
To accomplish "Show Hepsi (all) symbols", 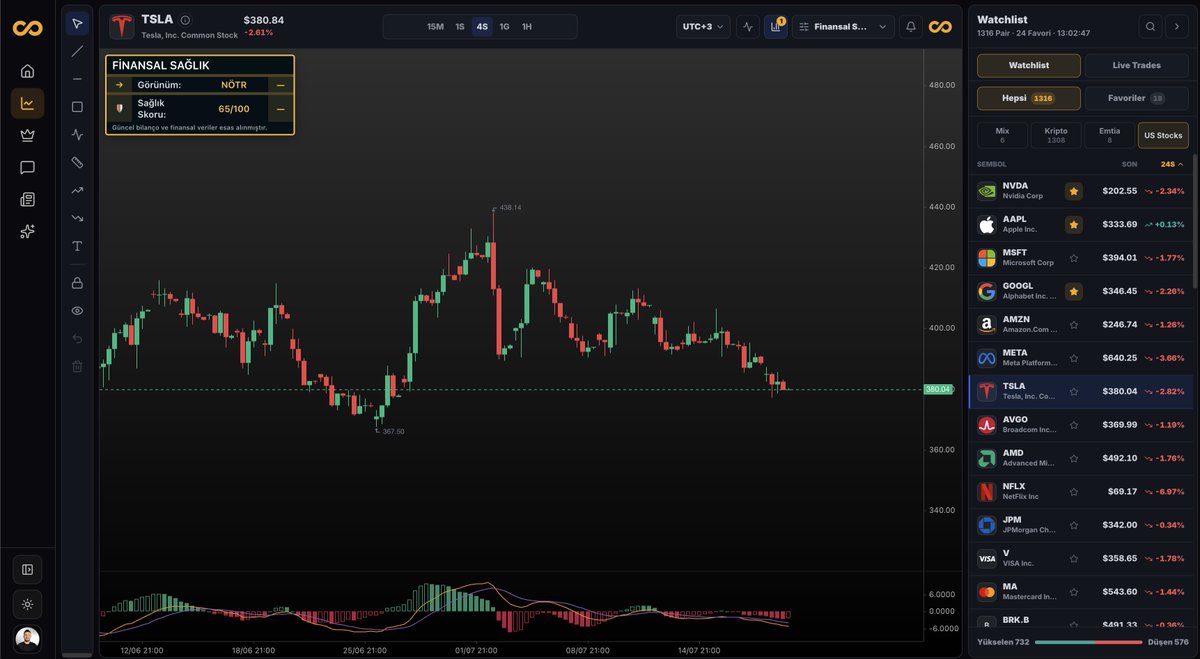I will [x=1028, y=98].
